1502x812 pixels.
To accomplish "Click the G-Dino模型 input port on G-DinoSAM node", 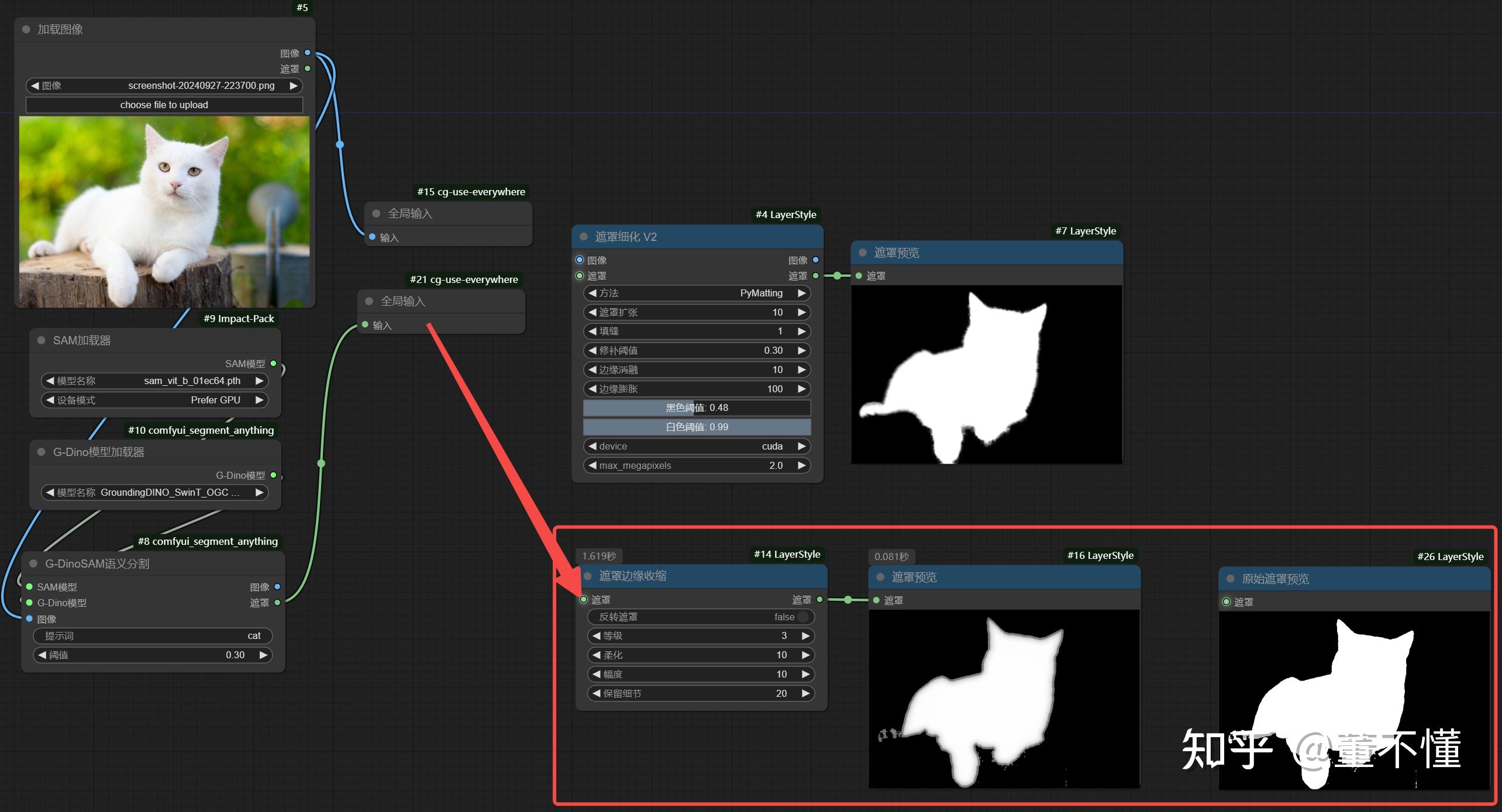I will (29, 602).
